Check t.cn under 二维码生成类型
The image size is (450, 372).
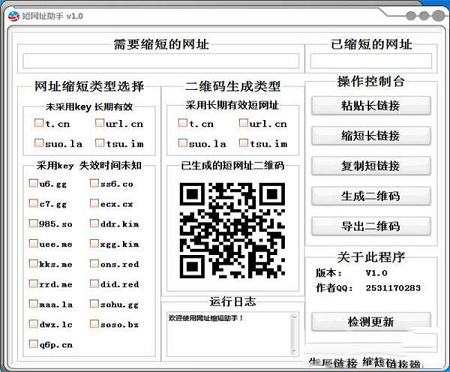183,123
